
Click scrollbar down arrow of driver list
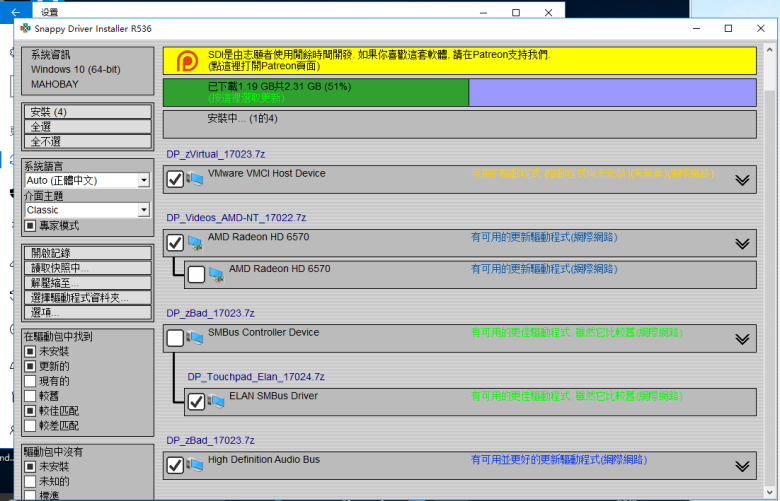(770, 492)
